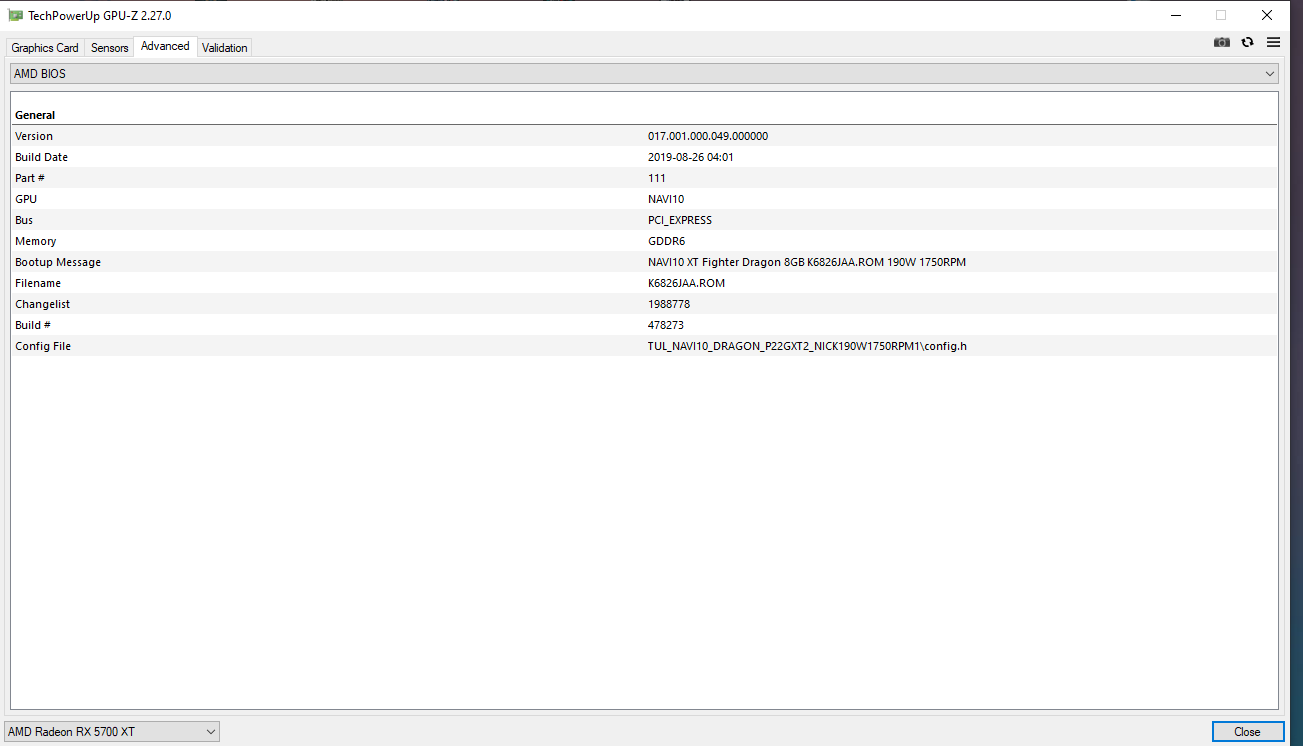Close the window with the X button
The height and width of the screenshot is (746, 1303).
[x=1267, y=15]
